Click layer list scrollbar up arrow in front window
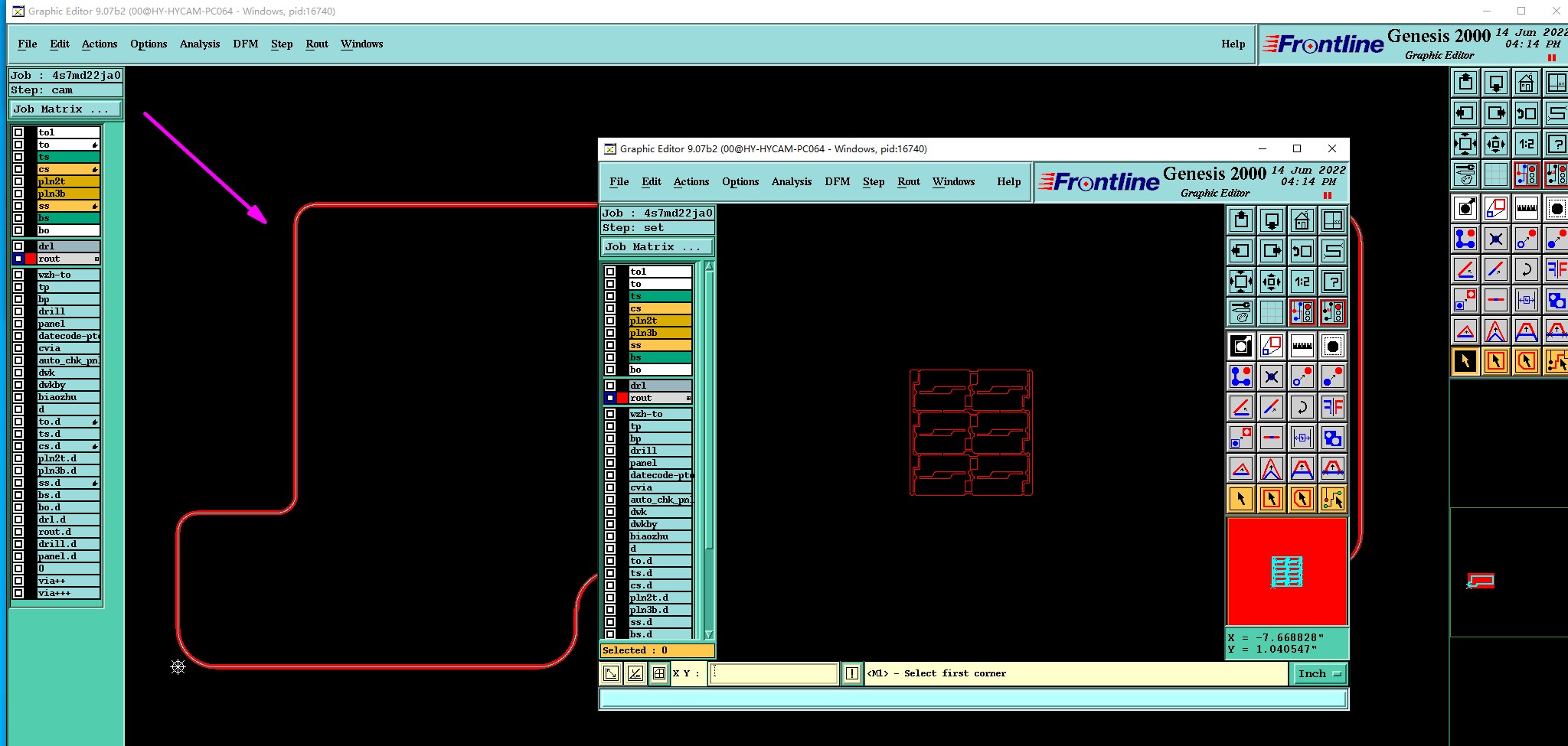The height and width of the screenshot is (746, 1568). coord(709,266)
